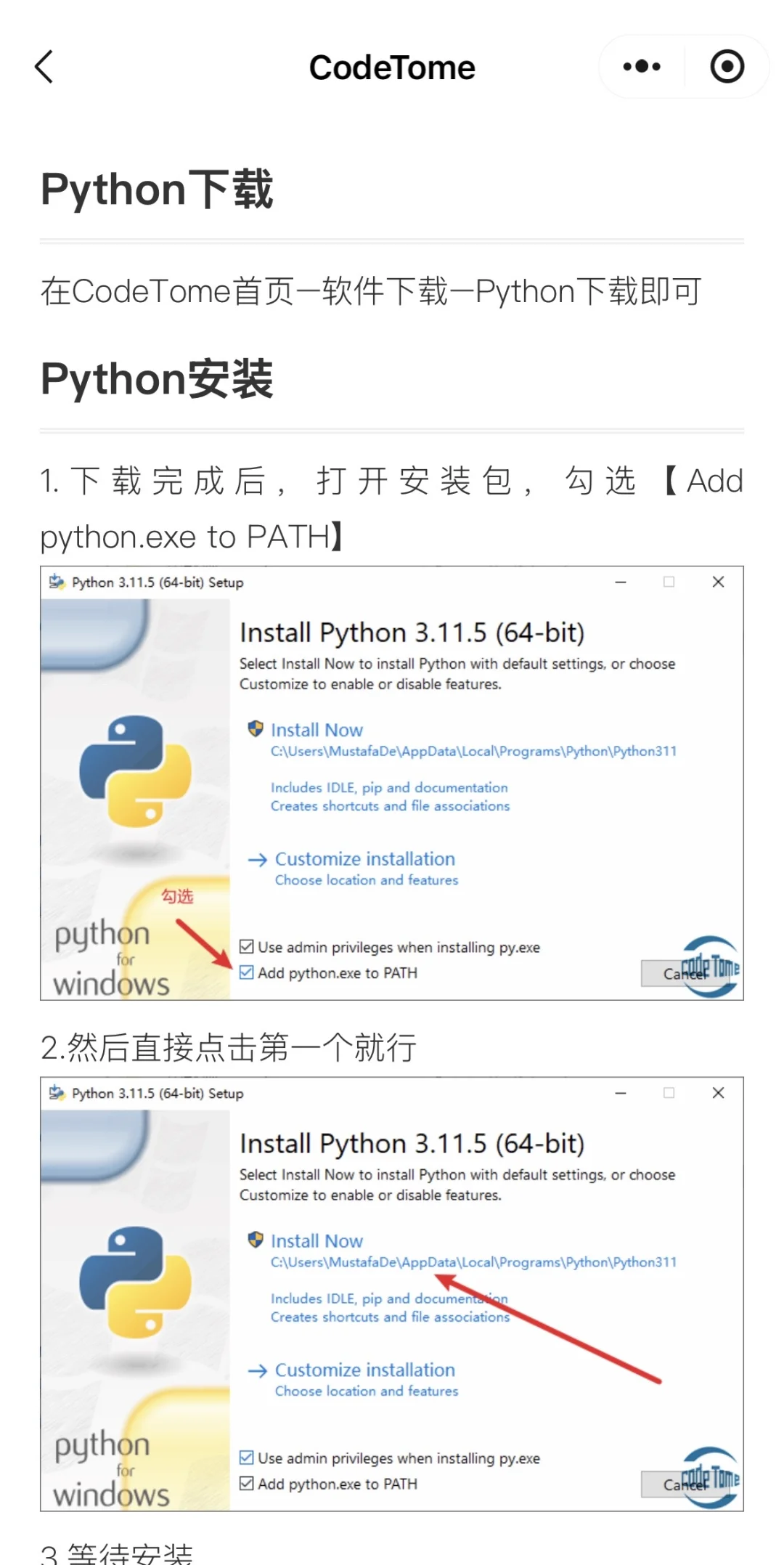Click the install path text in first screenshot
The width and height of the screenshot is (784, 1565).
(473, 752)
